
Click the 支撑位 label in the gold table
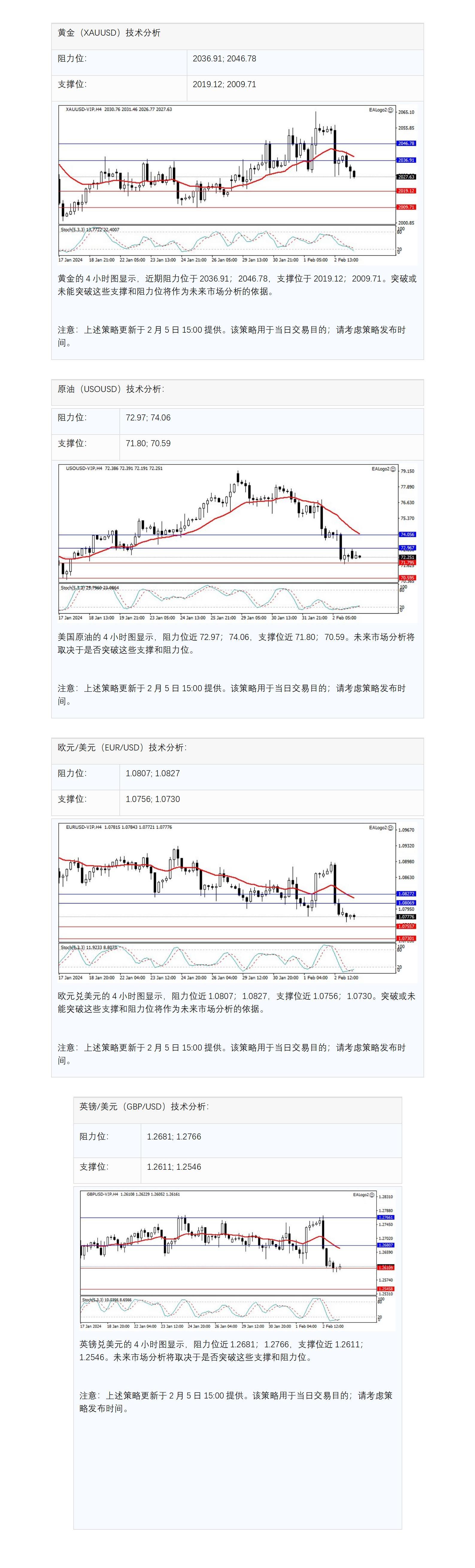[x=72, y=85]
